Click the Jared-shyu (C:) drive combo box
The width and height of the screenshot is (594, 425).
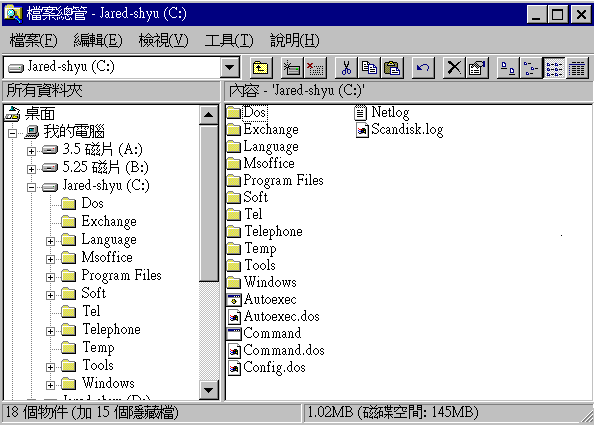click(x=121, y=68)
